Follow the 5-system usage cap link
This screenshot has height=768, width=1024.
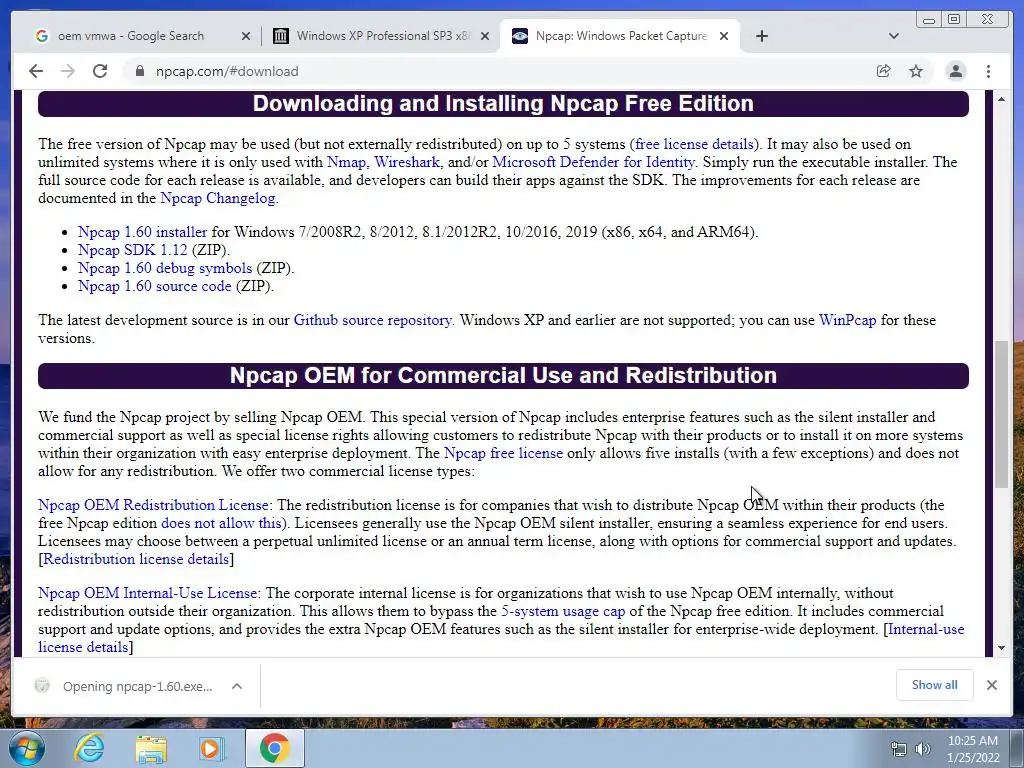[563, 611]
